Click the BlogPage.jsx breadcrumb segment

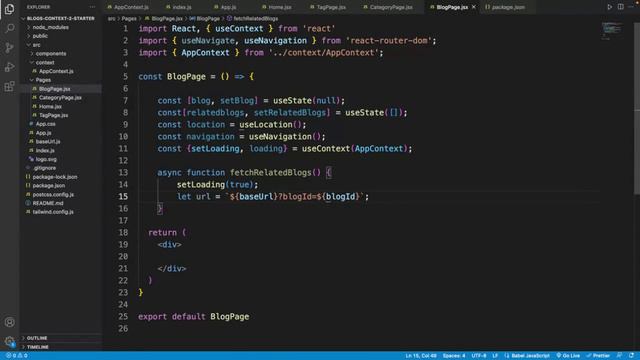[167, 18]
